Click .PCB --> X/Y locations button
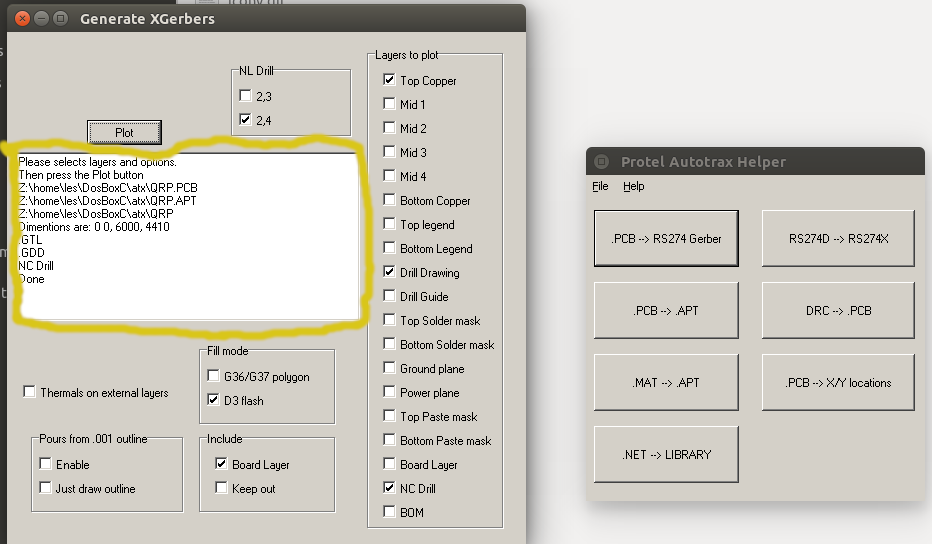Image resolution: width=932 pixels, height=544 pixels. [838, 382]
